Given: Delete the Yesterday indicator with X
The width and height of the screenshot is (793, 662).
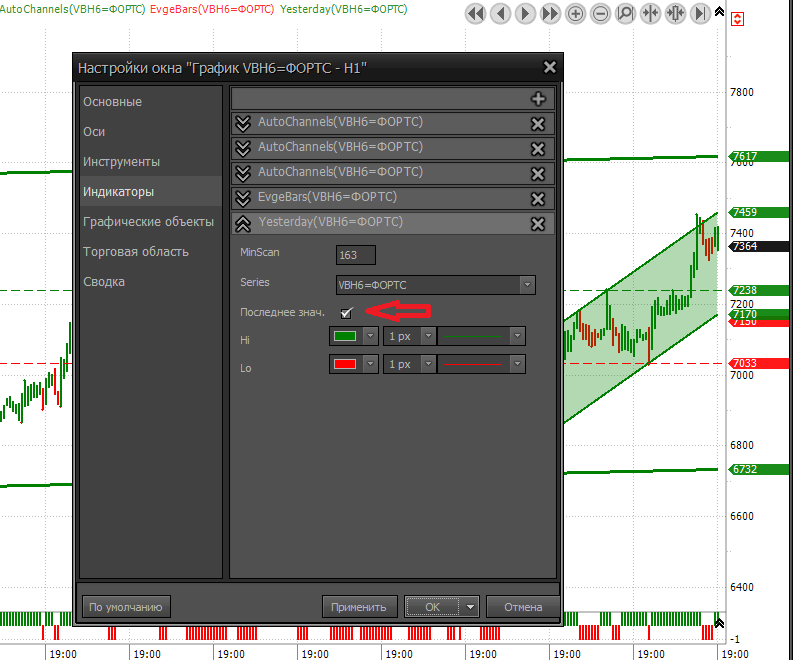Looking at the screenshot, I should click(538, 223).
